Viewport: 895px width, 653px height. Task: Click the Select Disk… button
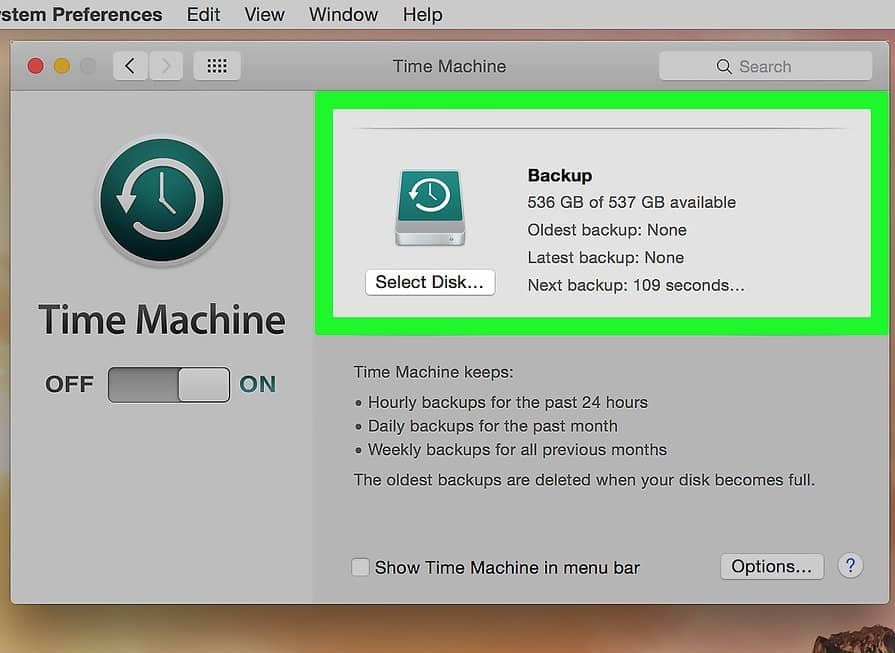click(x=430, y=282)
